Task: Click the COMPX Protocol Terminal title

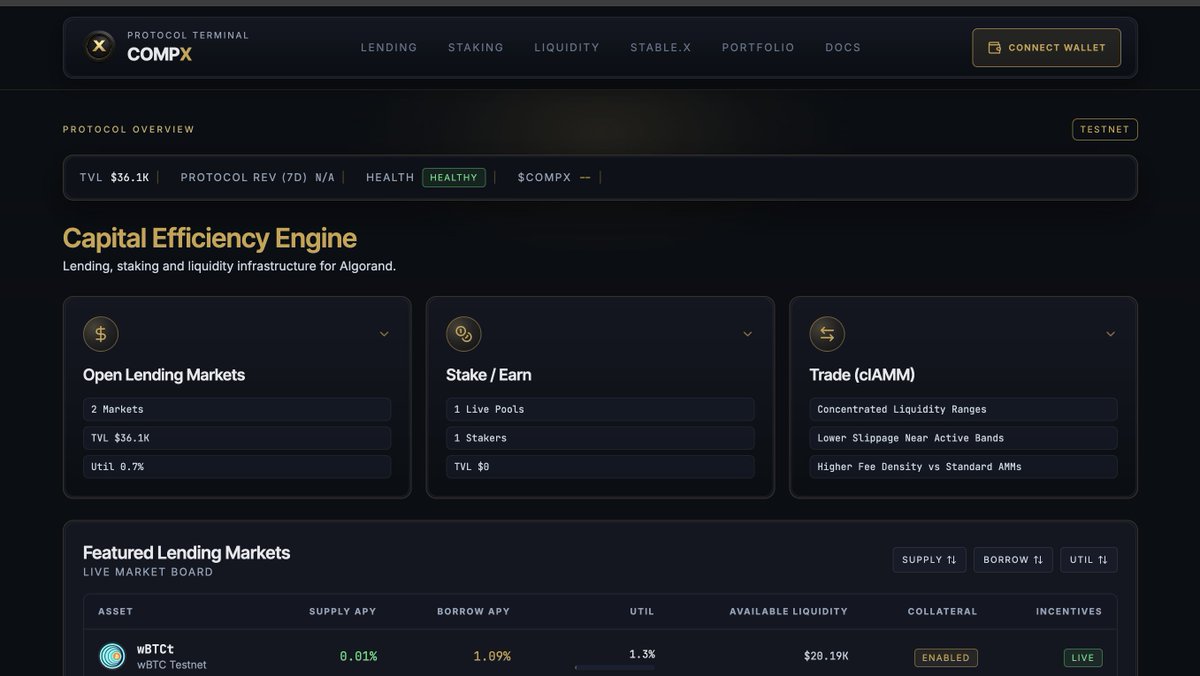Action: click(x=188, y=46)
